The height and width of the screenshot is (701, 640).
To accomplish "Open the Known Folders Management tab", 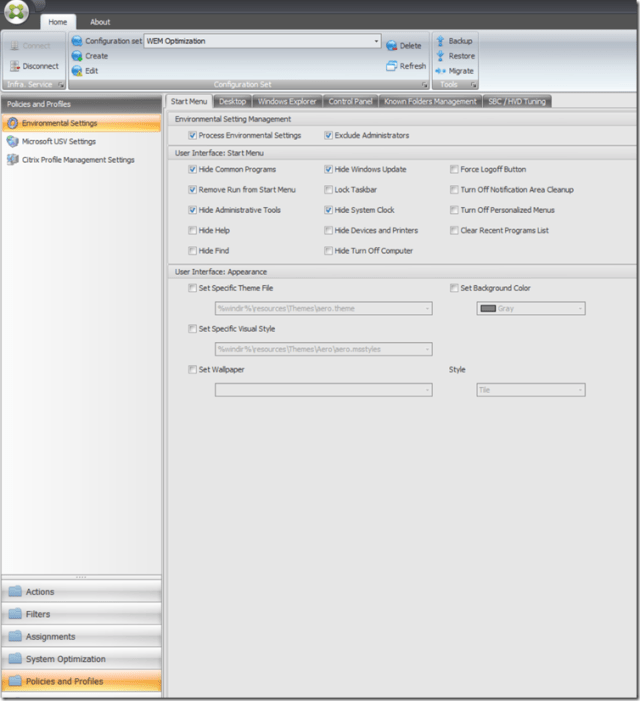I will click(x=430, y=101).
